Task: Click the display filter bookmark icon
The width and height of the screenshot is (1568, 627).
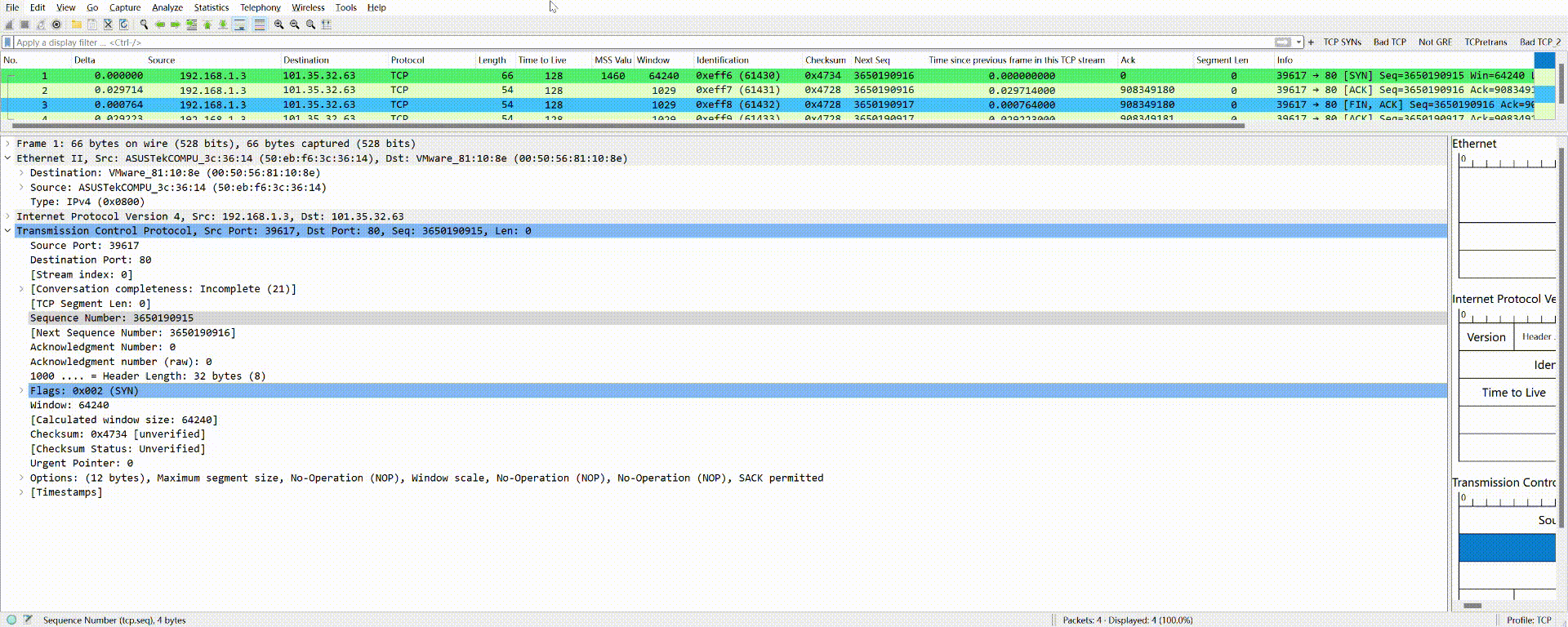Action: (x=8, y=42)
